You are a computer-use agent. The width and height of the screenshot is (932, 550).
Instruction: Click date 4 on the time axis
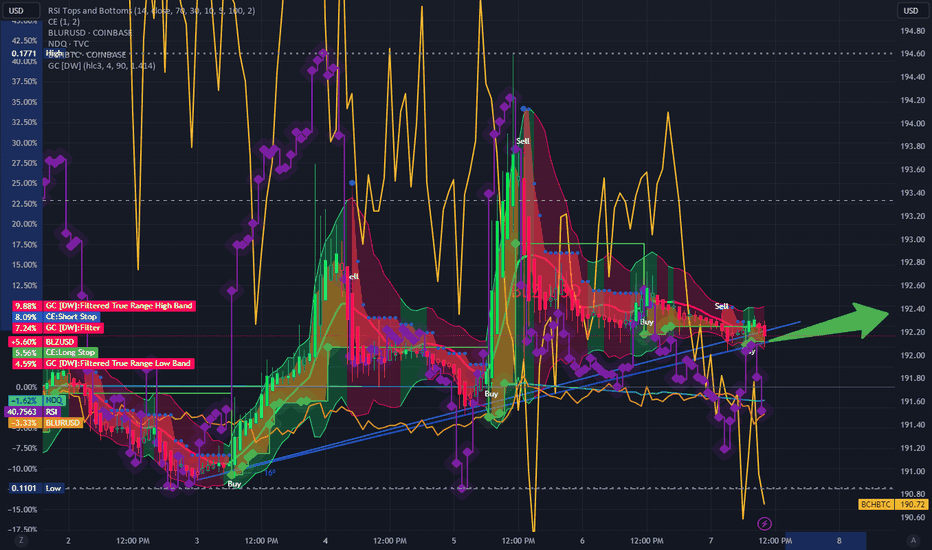pos(325,540)
